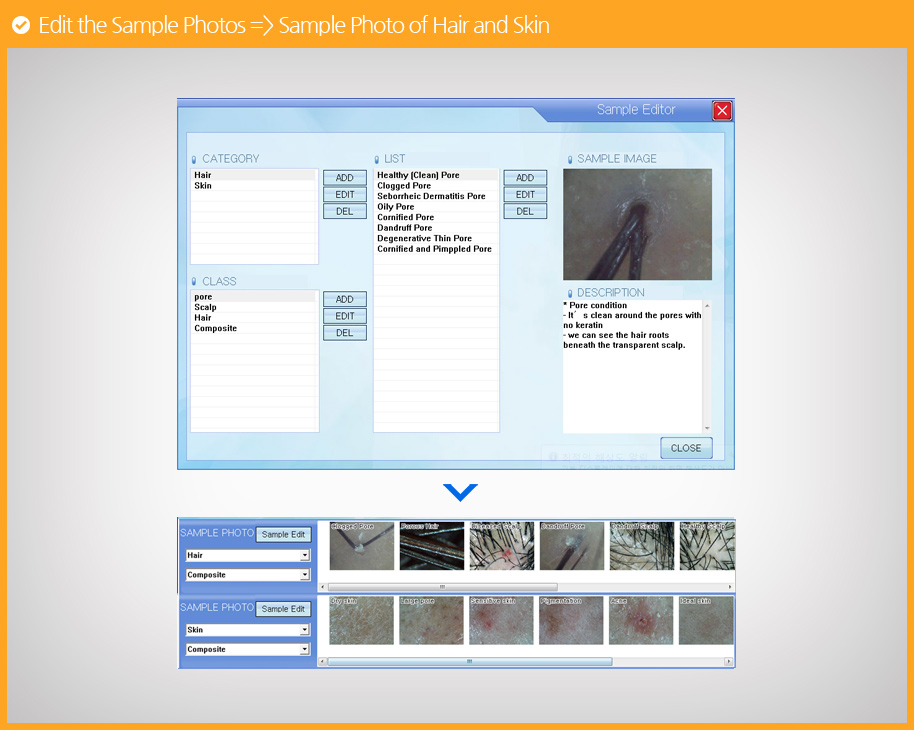Expand Composite dropdown under the Hair selector
Image resolution: width=914 pixels, height=730 pixels.
click(305, 575)
